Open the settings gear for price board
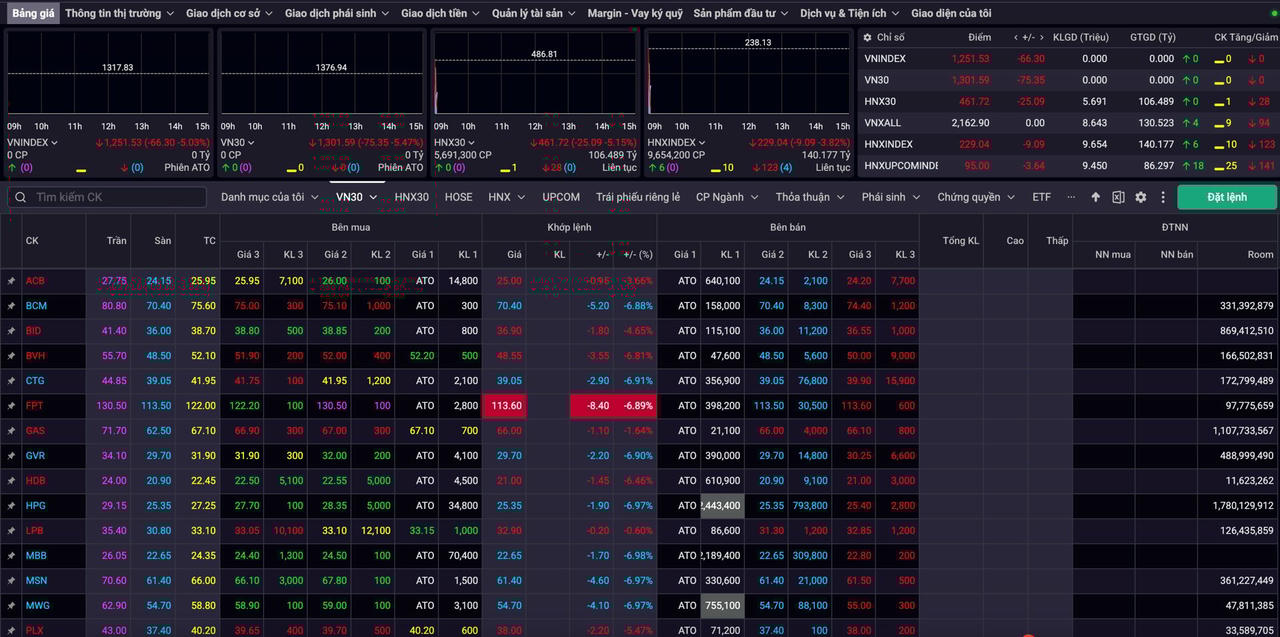 click(x=1141, y=197)
